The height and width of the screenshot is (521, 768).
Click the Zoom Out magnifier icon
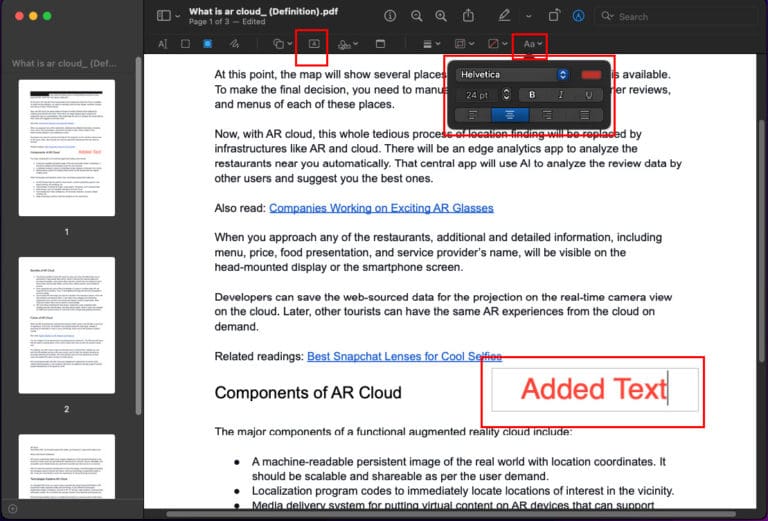point(417,16)
